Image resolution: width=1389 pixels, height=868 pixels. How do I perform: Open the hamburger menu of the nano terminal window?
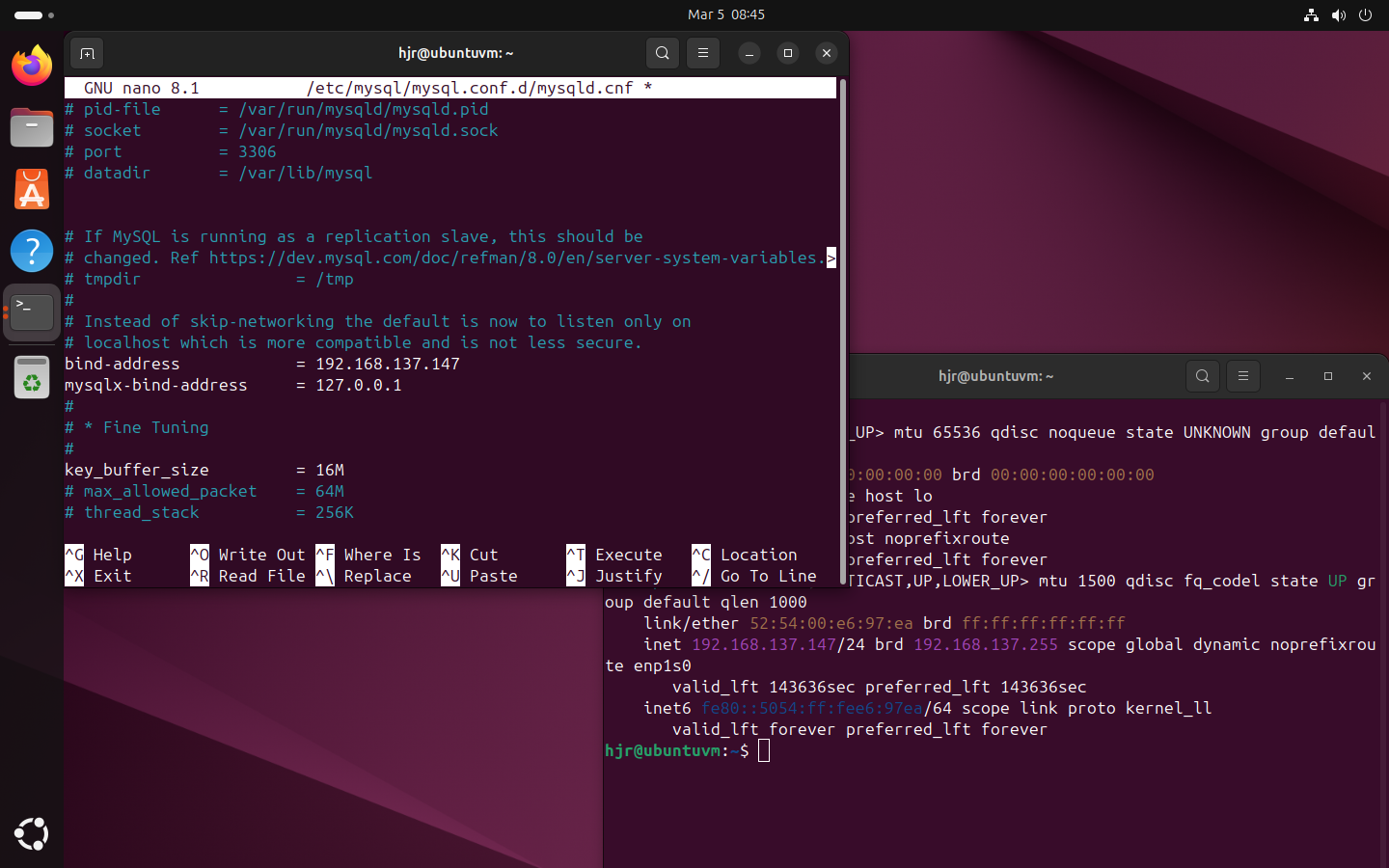point(703,53)
